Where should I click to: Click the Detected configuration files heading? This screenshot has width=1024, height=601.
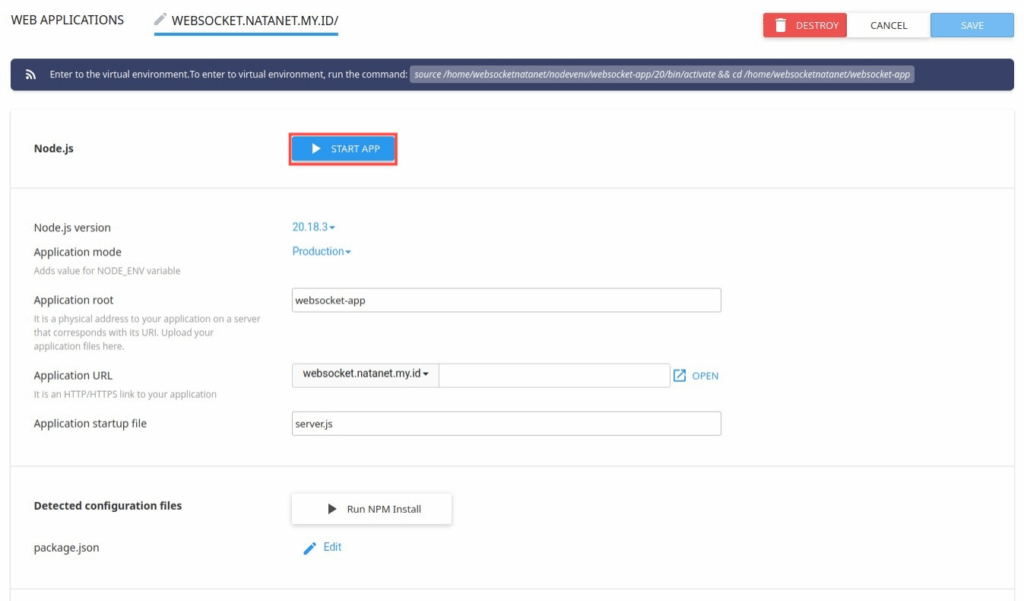tap(108, 506)
